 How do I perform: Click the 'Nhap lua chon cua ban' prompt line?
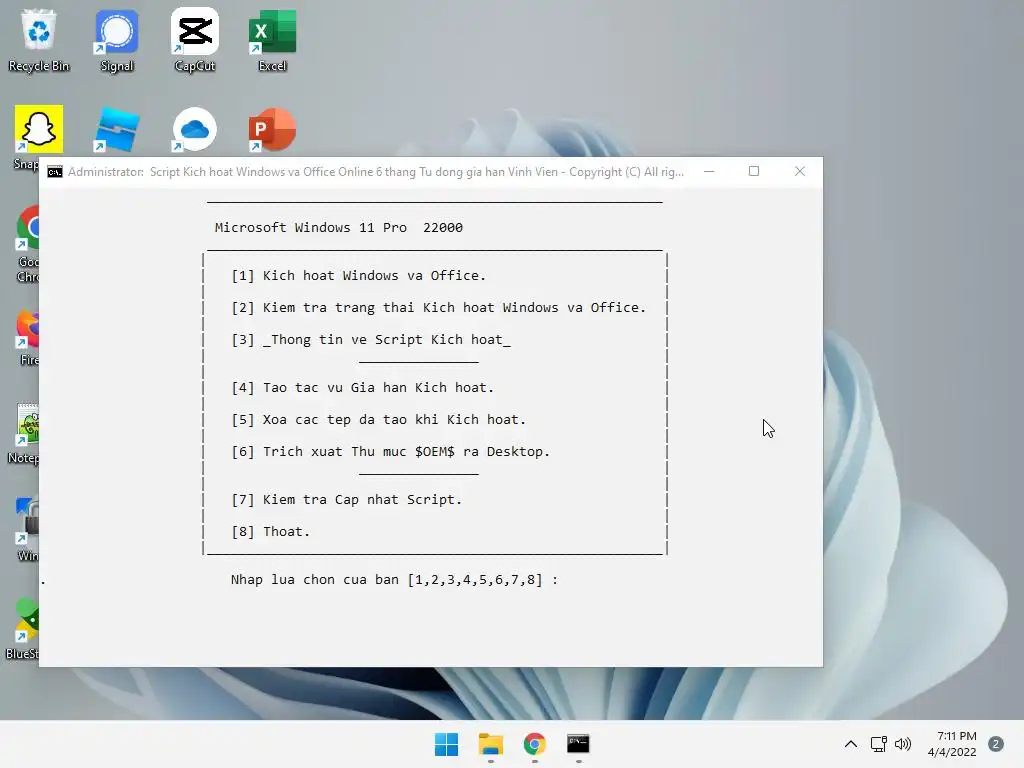[394, 580]
